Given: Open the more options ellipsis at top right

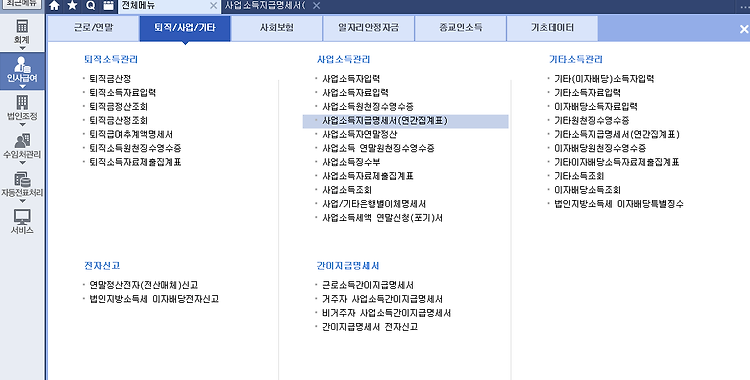Looking at the screenshot, I should click(x=745, y=7).
